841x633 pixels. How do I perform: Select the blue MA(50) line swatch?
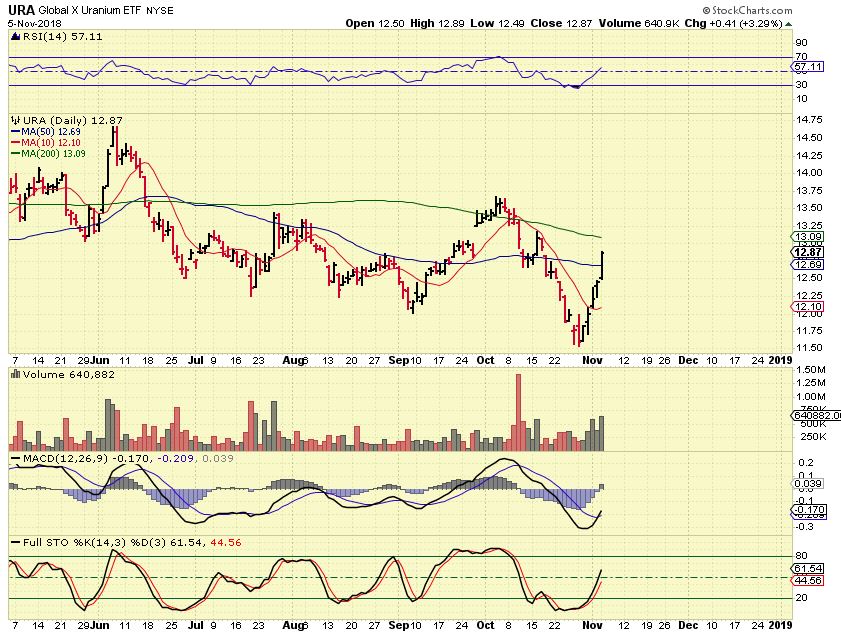[16, 132]
